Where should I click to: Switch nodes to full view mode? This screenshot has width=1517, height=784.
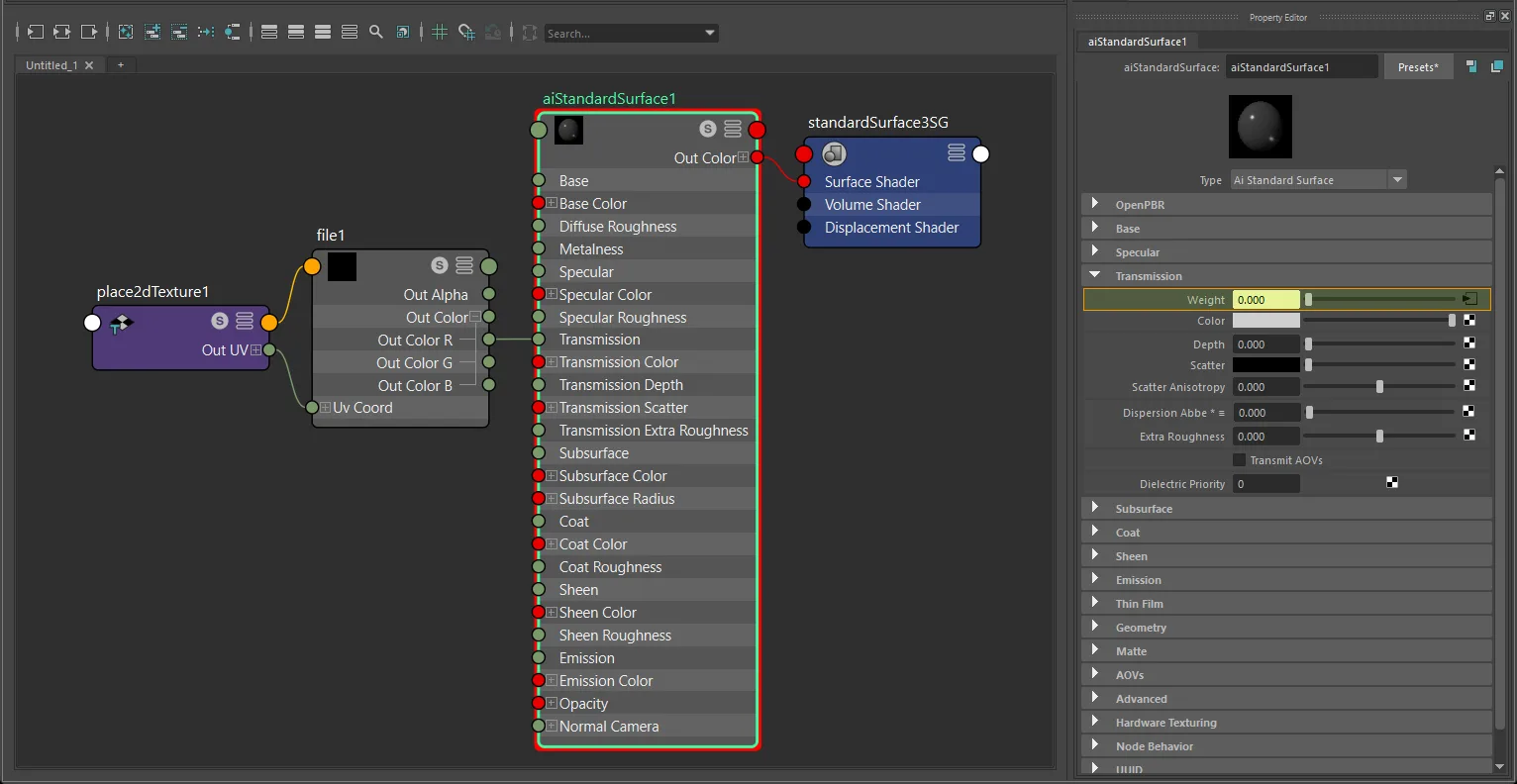coord(323,32)
